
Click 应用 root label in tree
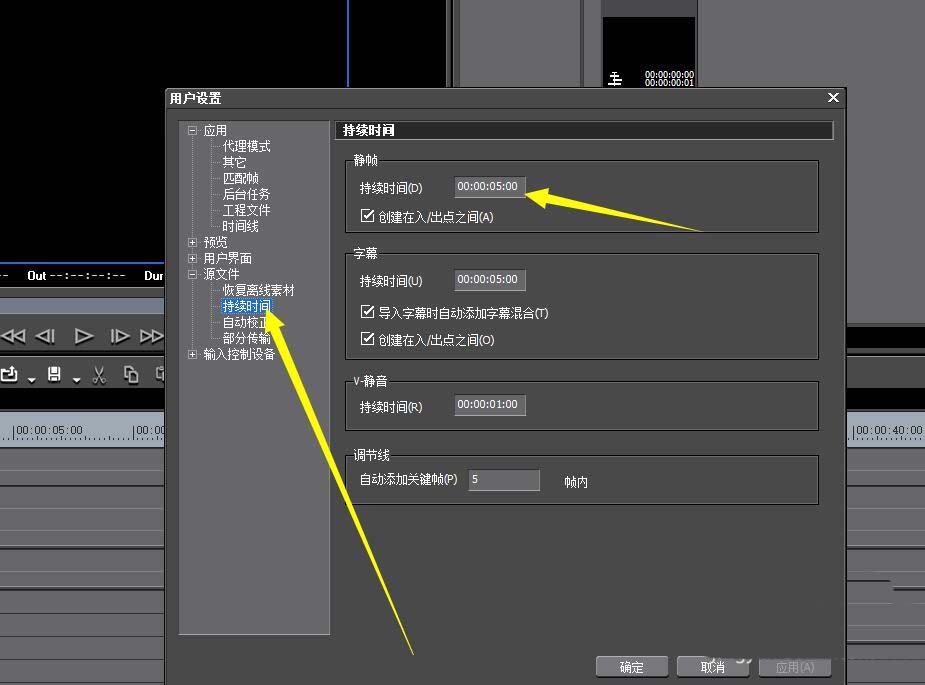pos(215,130)
